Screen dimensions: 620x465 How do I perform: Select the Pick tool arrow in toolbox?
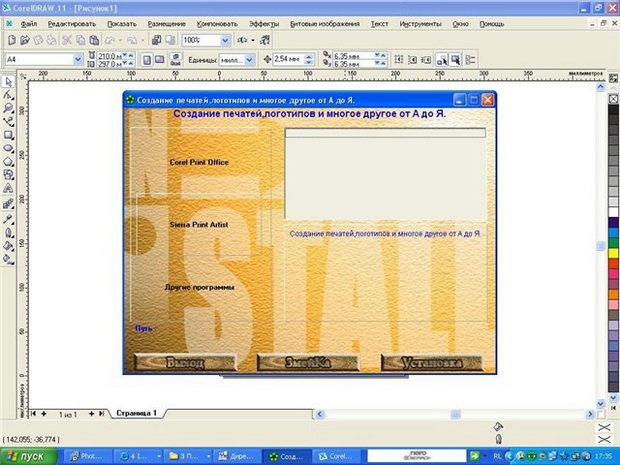coord(8,83)
